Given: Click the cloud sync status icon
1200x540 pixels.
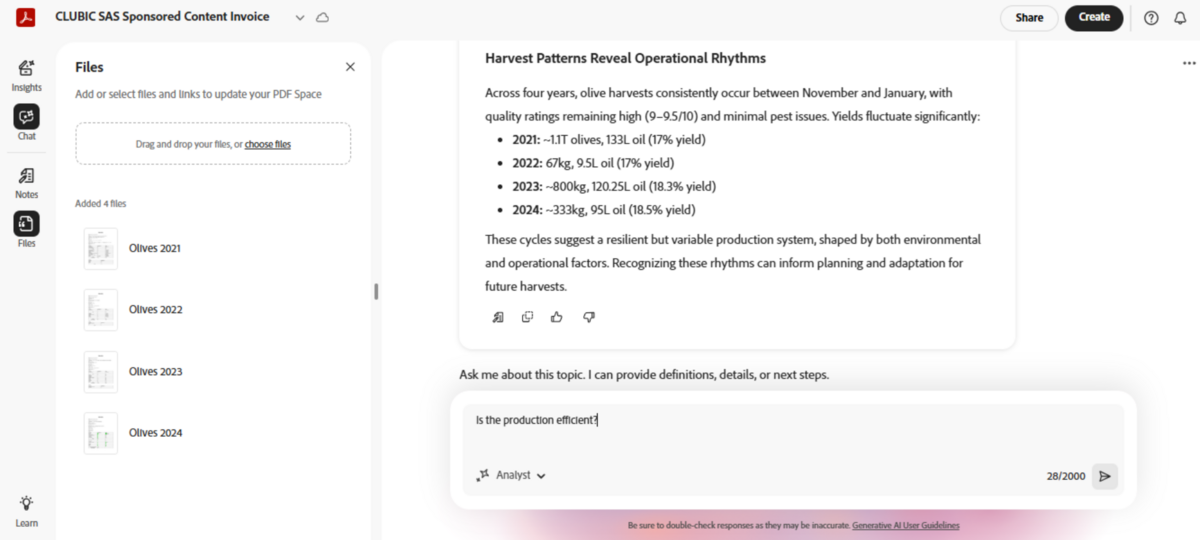Looking at the screenshot, I should coord(322,18).
